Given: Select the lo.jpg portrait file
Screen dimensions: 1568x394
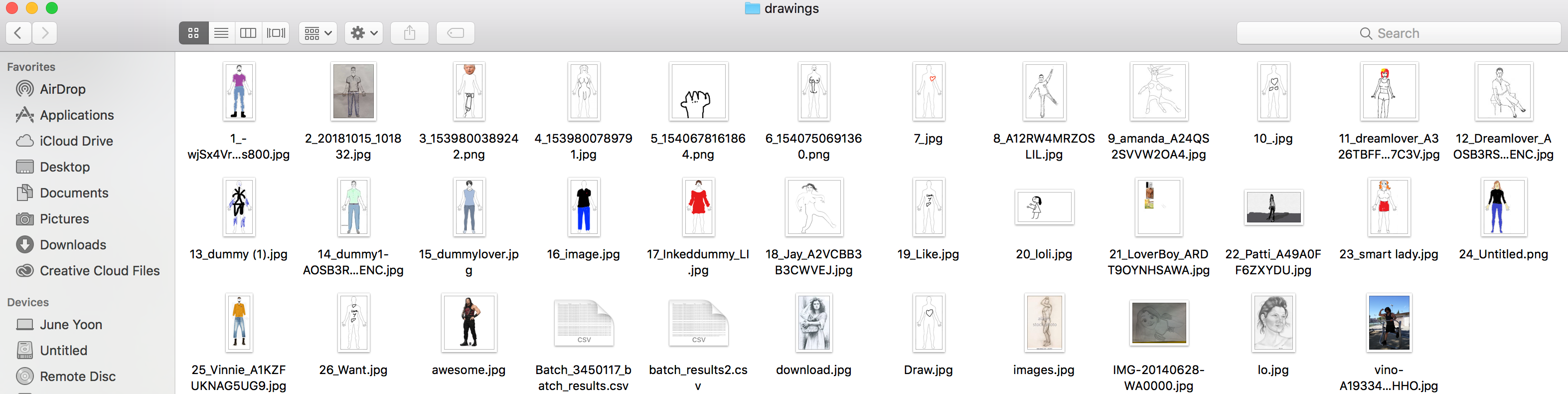Looking at the screenshot, I should click(x=1273, y=323).
